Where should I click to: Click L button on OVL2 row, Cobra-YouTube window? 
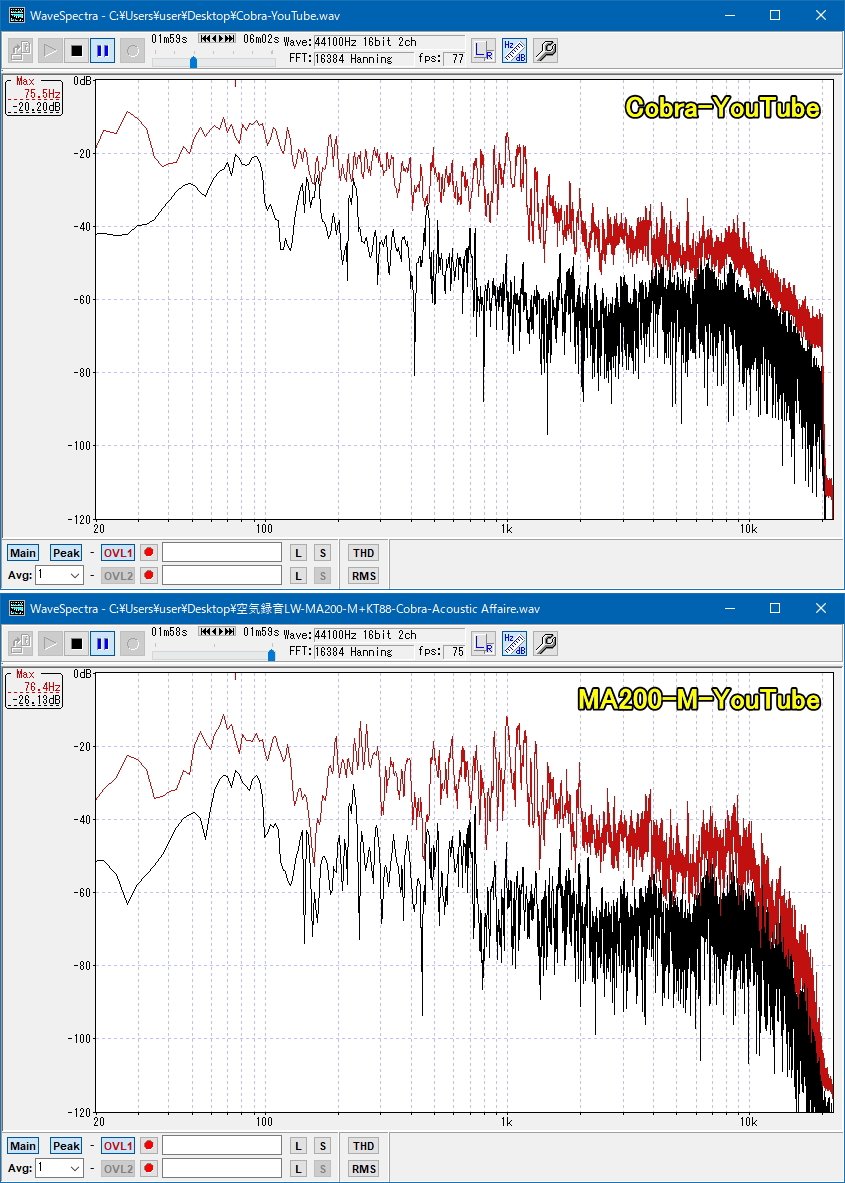[x=299, y=576]
